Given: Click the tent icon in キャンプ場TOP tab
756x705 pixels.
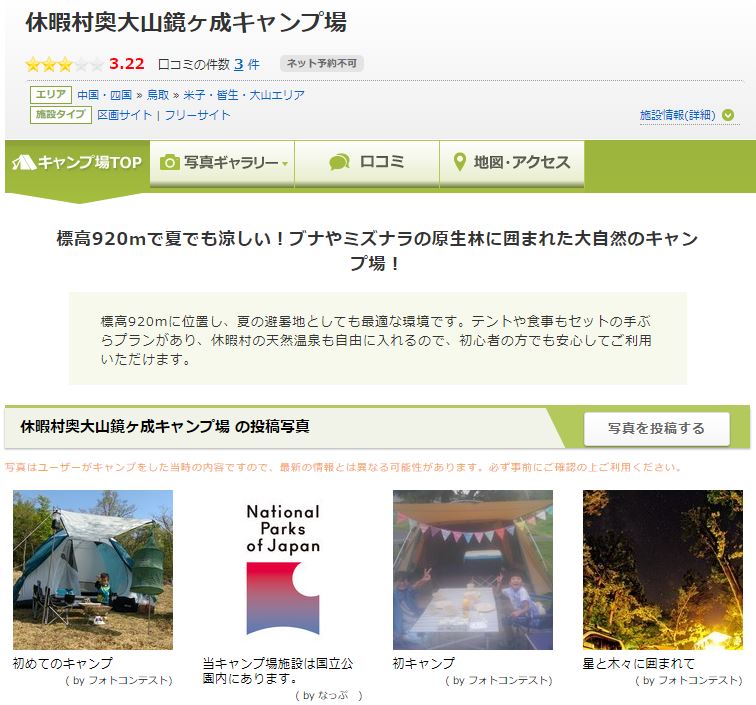Looking at the screenshot, I should (x=24, y=163).
